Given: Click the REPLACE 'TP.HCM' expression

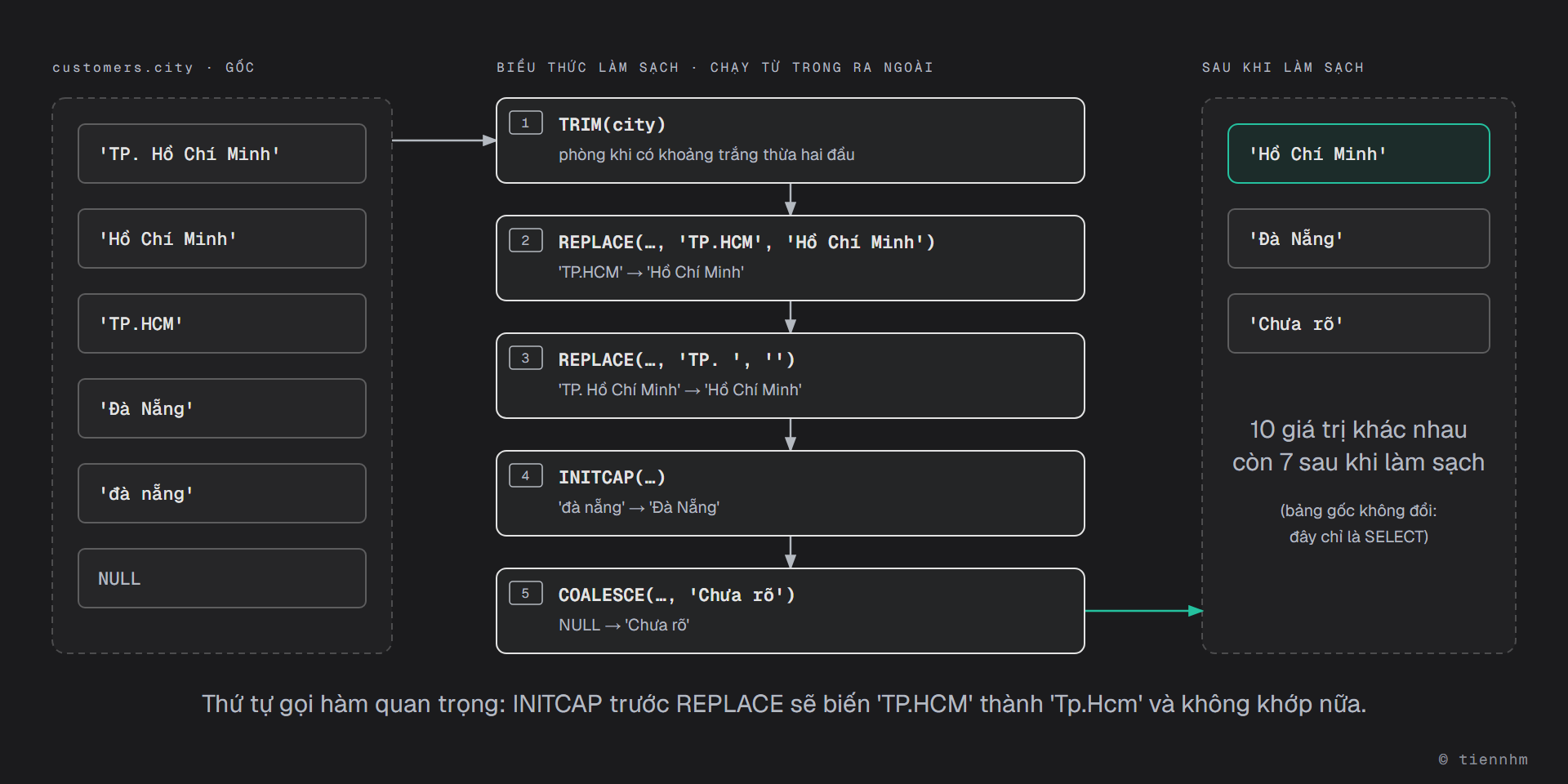Looking at the screenshot, I should click(x=746, y=242).
